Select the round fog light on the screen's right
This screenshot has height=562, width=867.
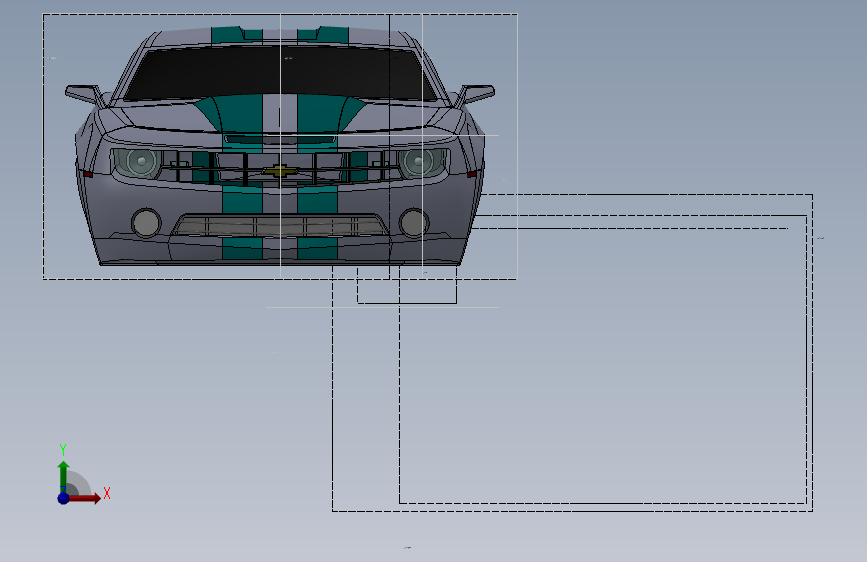click(414, 223)
